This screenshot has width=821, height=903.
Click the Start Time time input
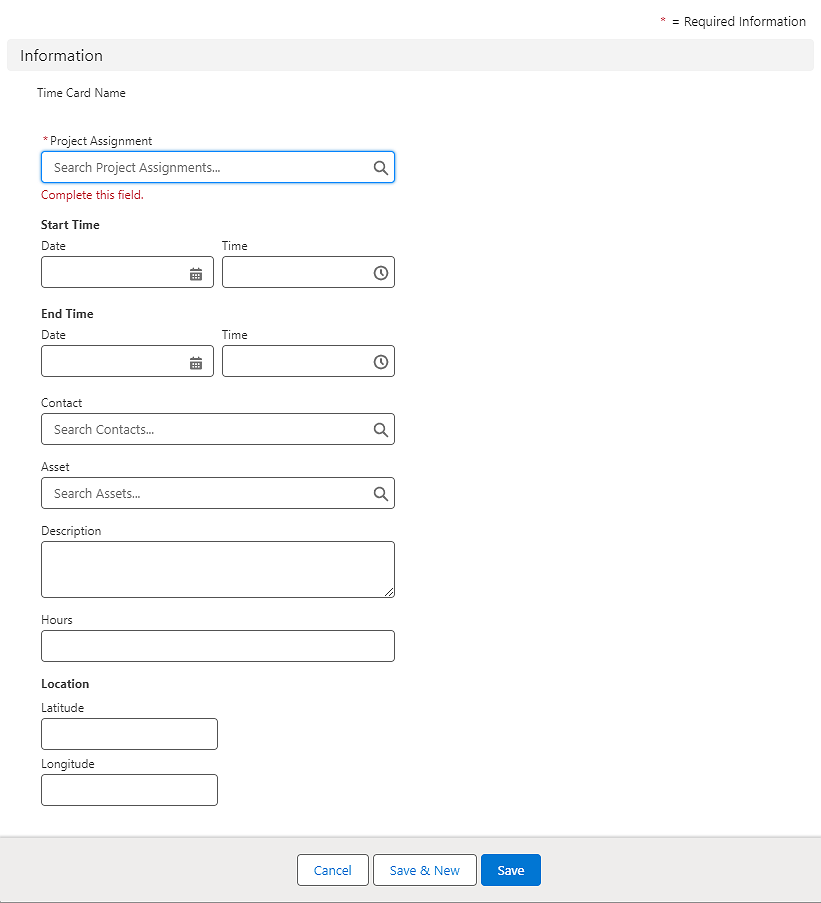pos(295,273)
